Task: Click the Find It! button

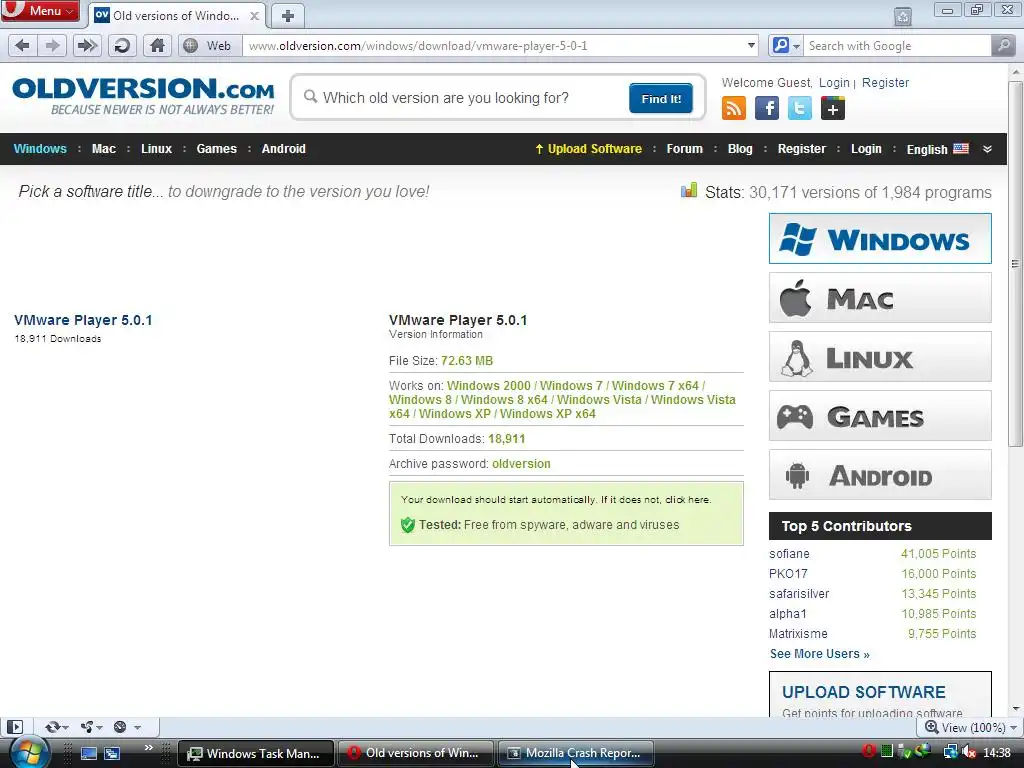Action: click(x=661, y=99)
